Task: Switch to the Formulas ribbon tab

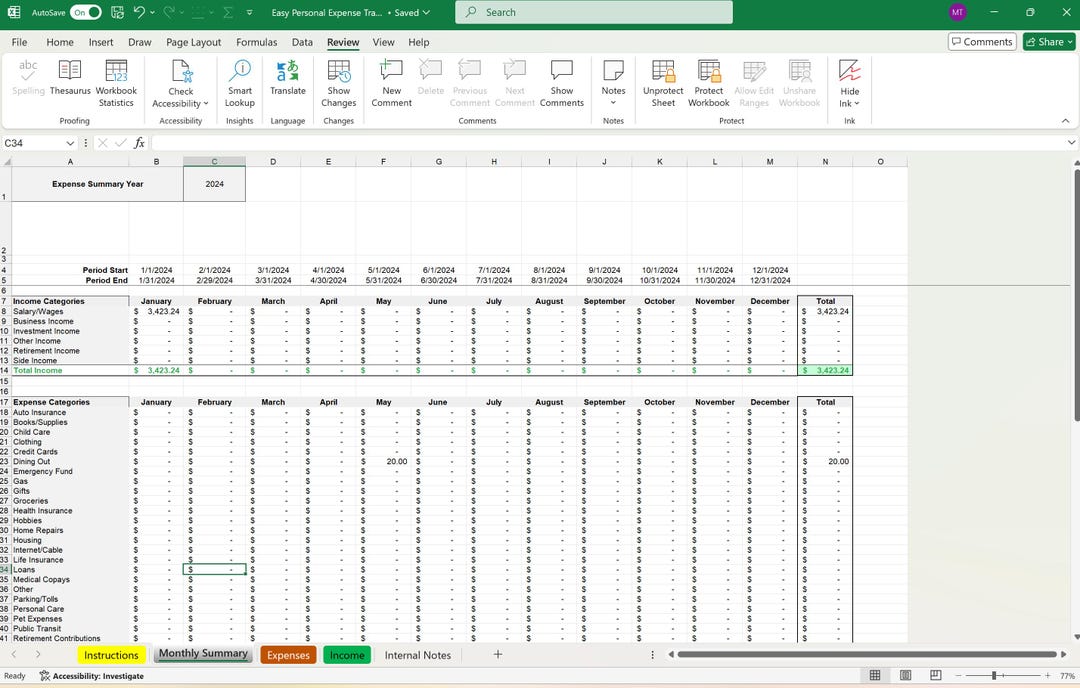Action: (x=256, y=42)
